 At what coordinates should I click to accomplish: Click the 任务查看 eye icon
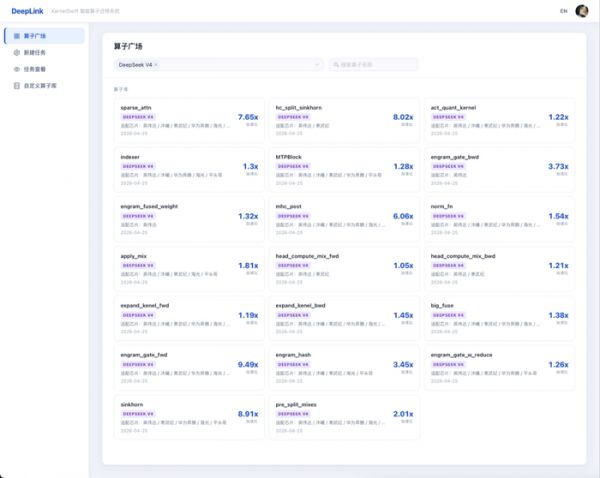pyautogui.click(x=16, y=69)
